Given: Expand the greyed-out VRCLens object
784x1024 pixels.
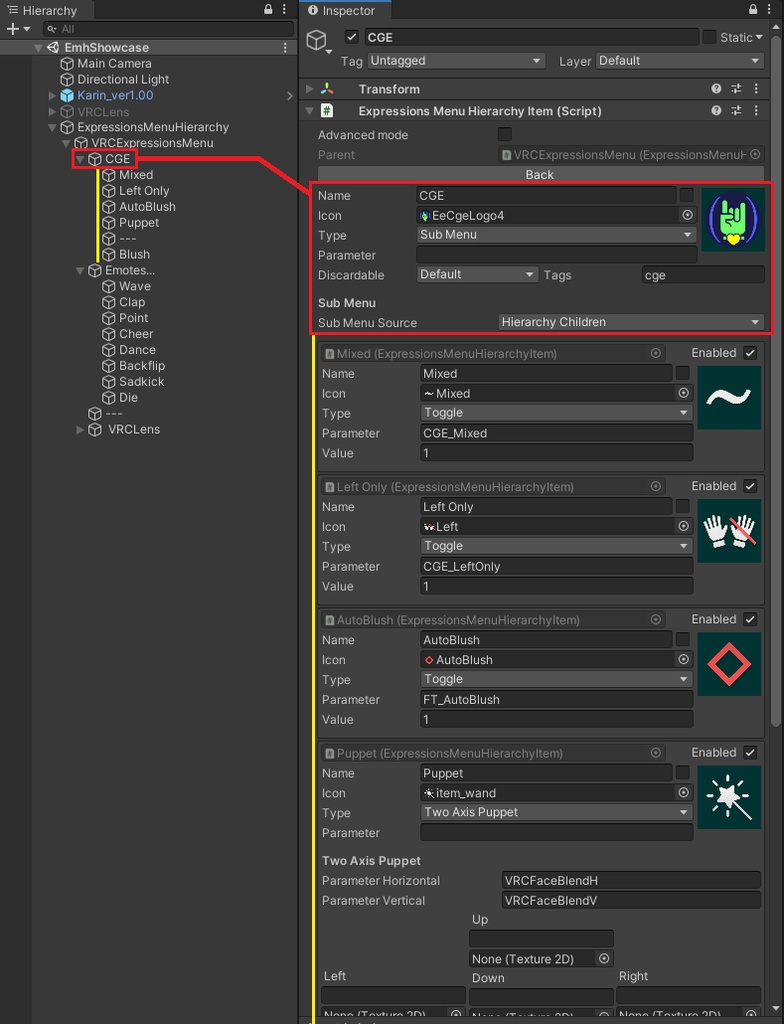Looking at the screenshot, I should pyautogui.click(x=52, y=112).
